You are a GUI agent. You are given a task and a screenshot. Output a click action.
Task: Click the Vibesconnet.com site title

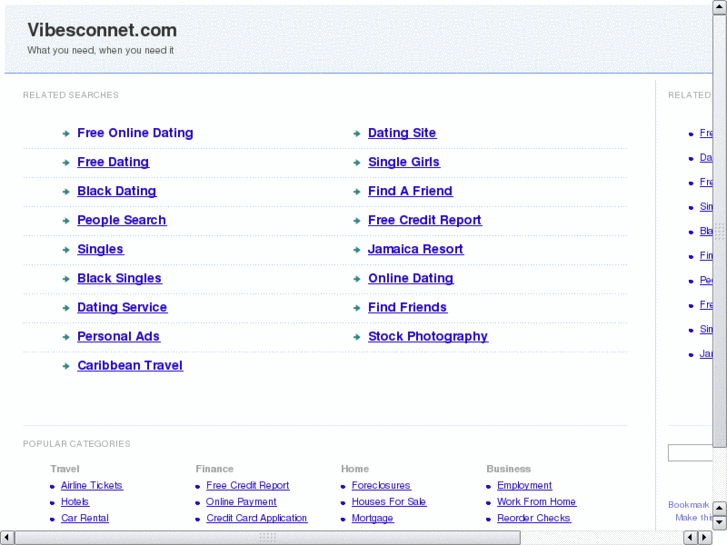click(102, 30)
